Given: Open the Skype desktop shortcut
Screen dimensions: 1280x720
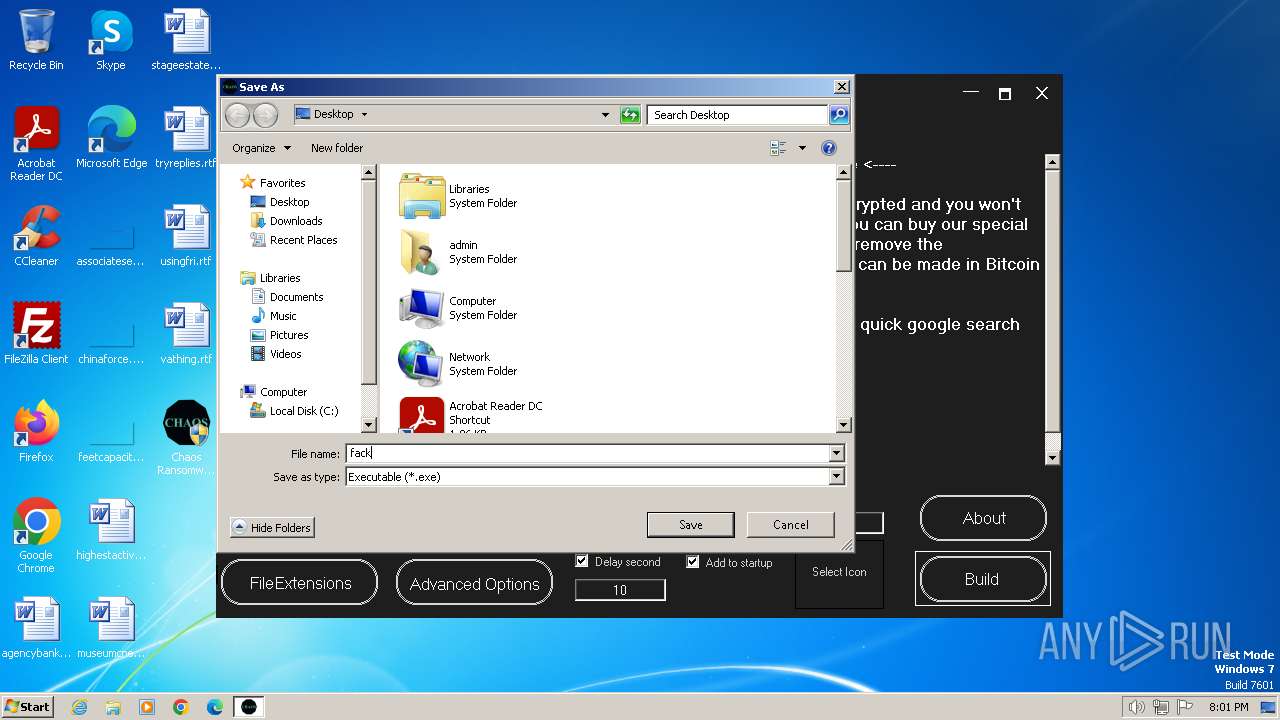Looking at the screenshot, I should (x=110, y=40).
